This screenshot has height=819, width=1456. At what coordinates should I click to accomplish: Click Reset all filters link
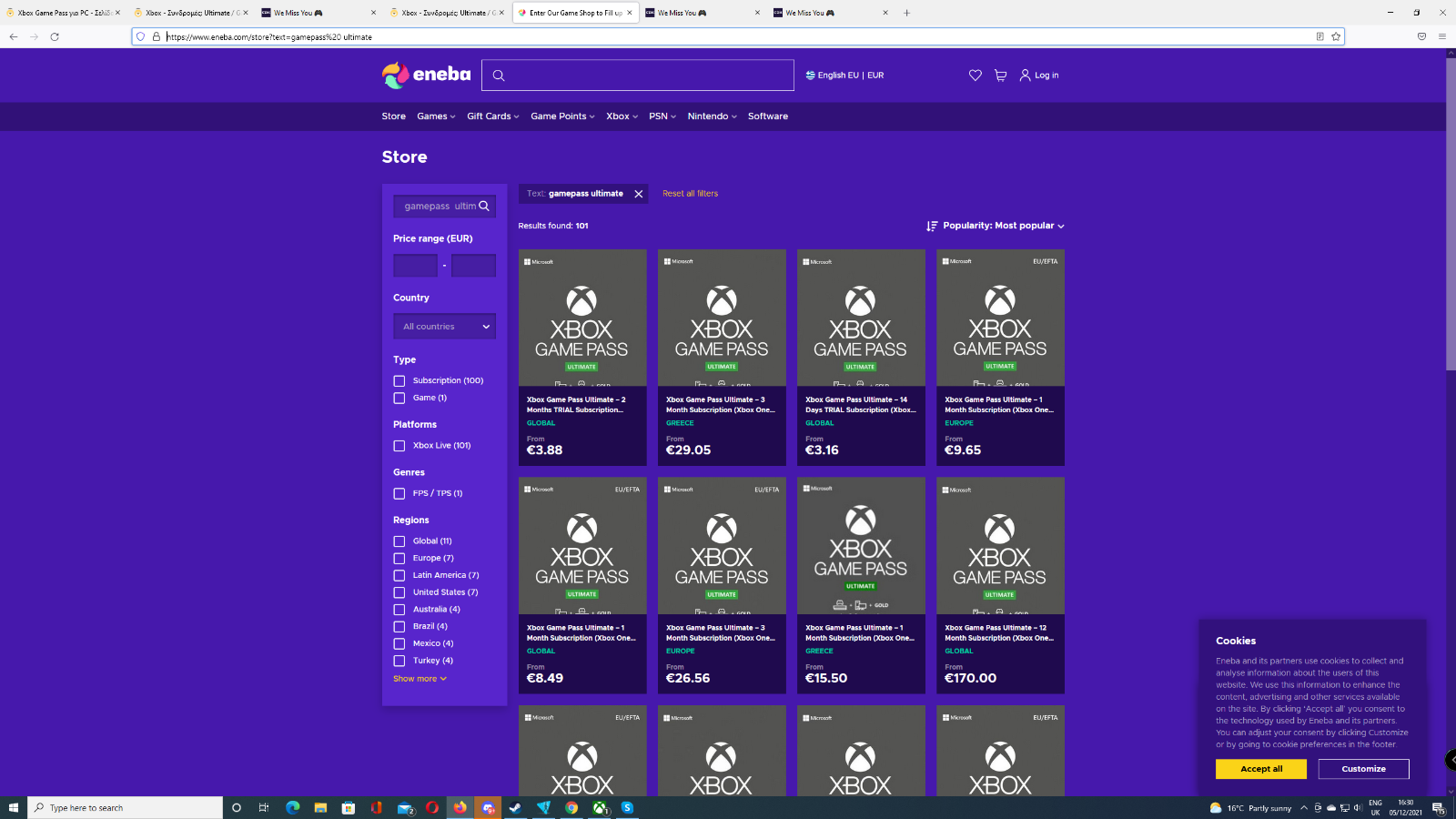click(x=690, y=194)
